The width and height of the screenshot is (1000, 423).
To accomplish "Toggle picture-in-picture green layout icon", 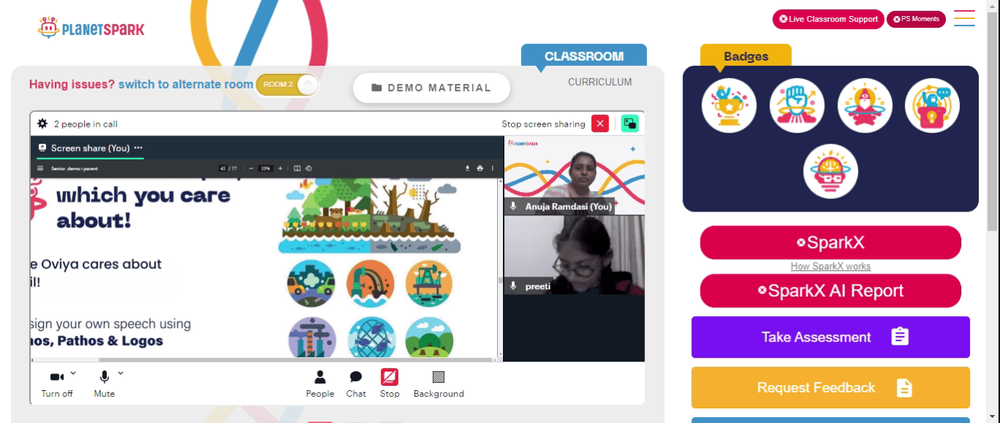I will click(x=630, y=124).
